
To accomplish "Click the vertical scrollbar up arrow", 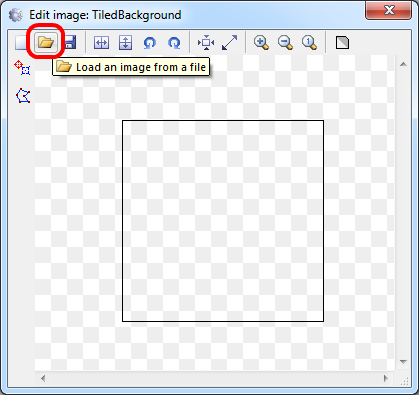I will coord(403,64).
